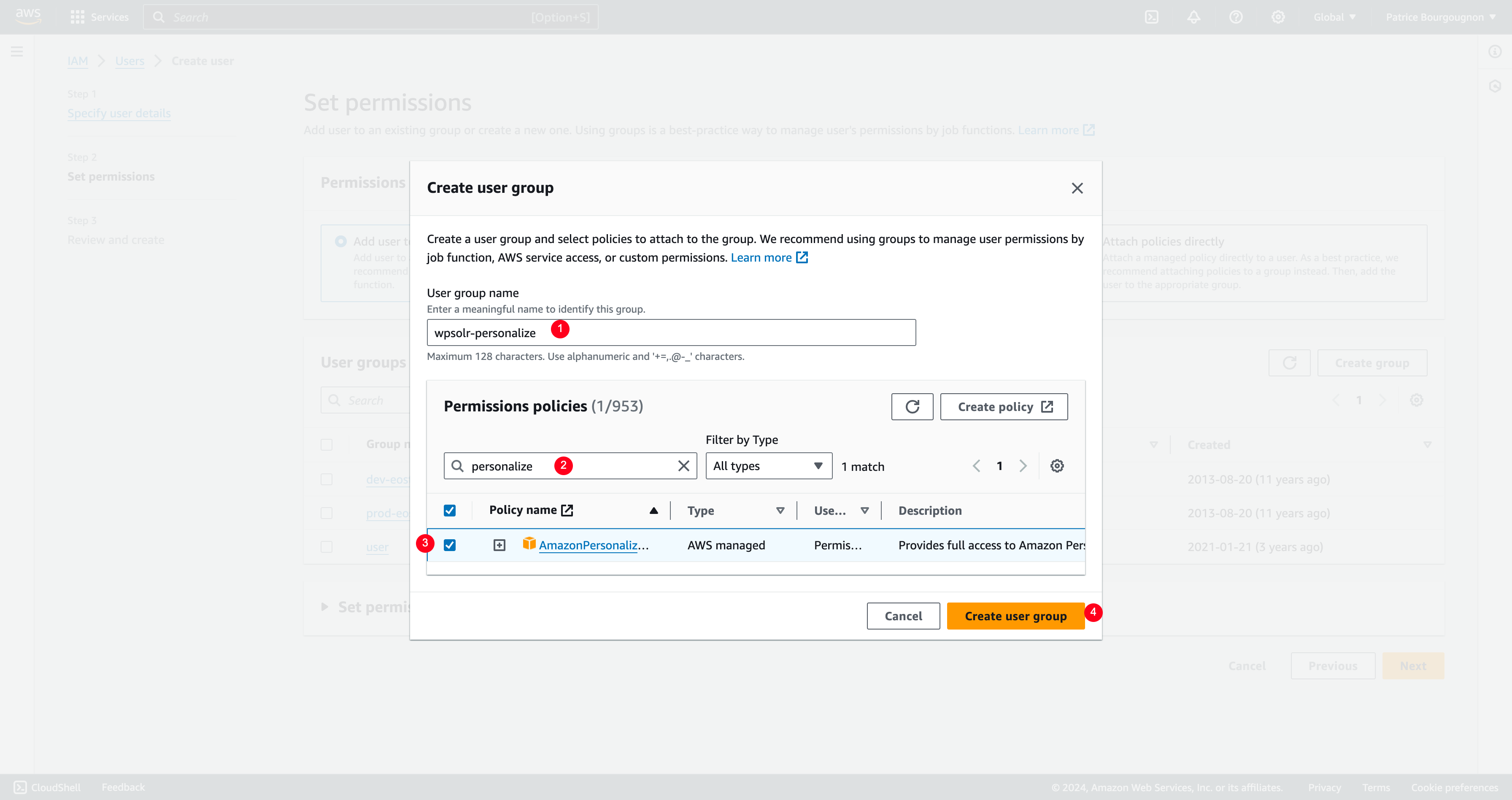Open Learn more external link icon in dialog

coord(802,257)
